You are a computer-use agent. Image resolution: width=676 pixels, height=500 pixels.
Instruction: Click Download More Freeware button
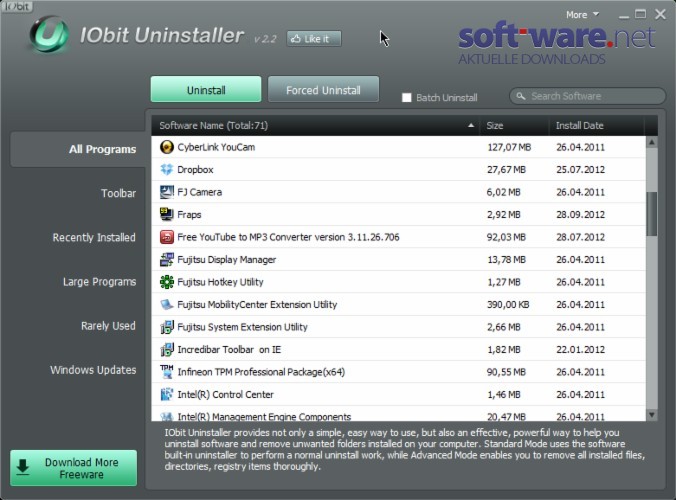click(73, 468)
